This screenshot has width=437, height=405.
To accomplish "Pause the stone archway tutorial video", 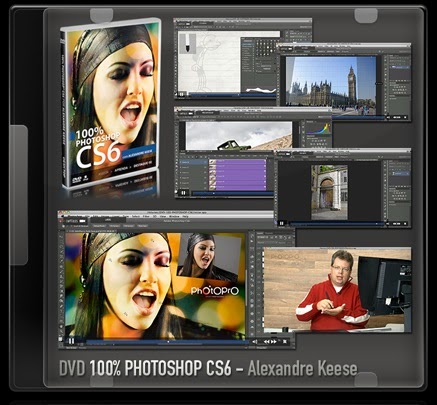I will (281, 224).
